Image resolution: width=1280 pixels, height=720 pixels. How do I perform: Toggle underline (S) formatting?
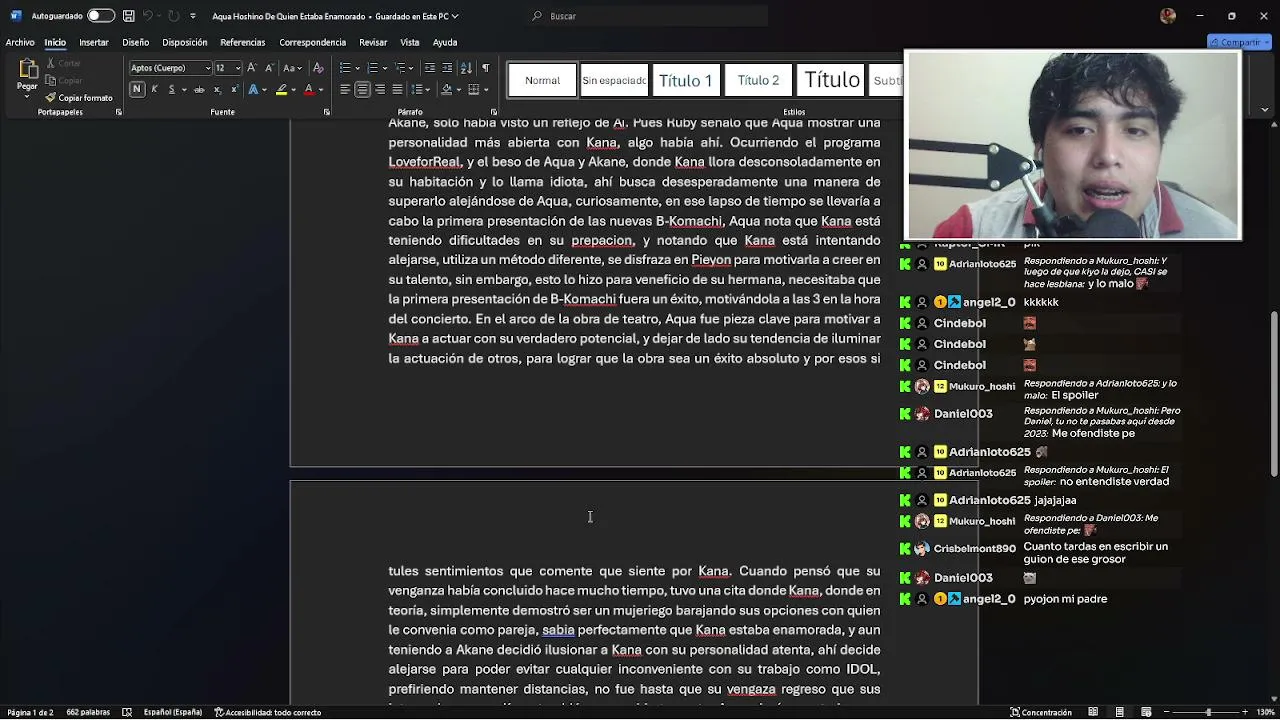(171, 90)
